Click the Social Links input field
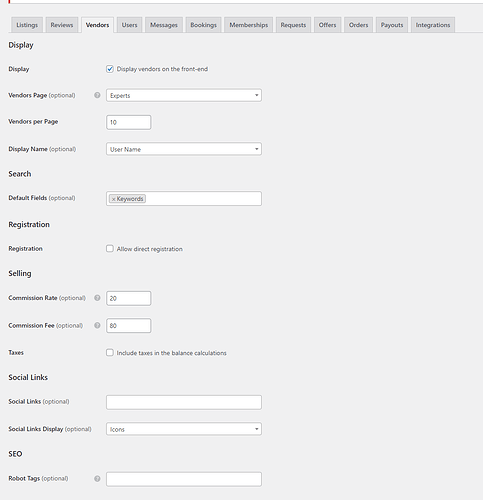The image size is (483, 500). click(x=184, y=402)
